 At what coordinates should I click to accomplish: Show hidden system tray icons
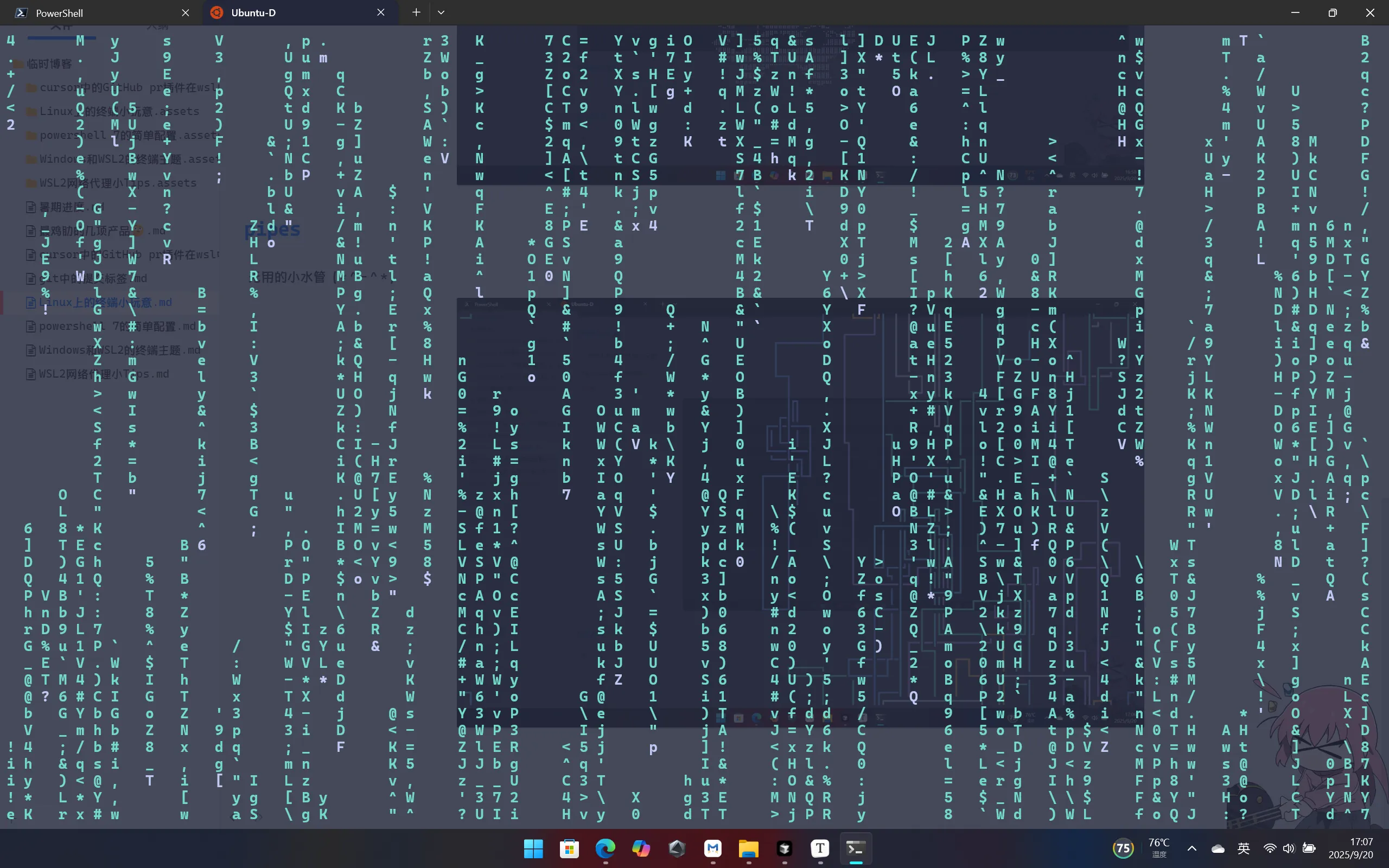1192,848
